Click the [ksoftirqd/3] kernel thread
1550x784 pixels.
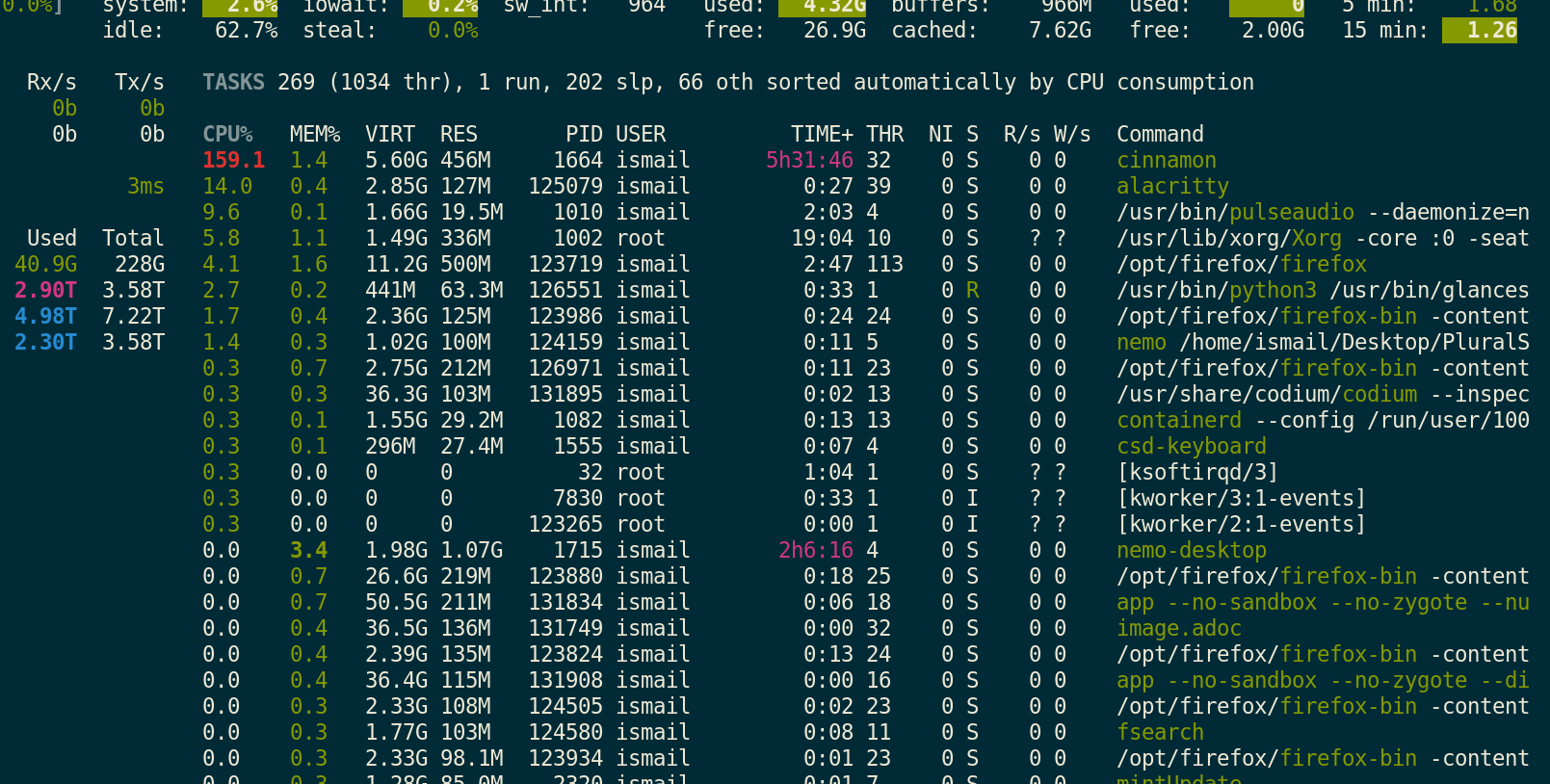[x=1197, y=472]
